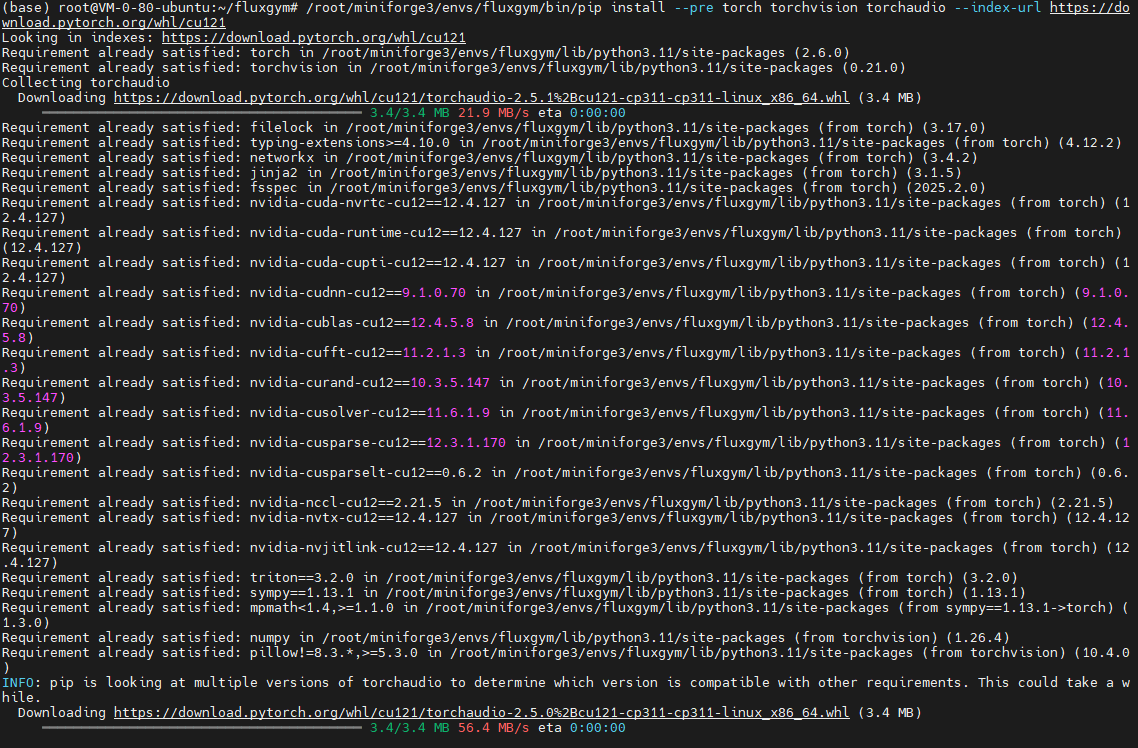Viewport: 1138px width, 748px height.
Task: Click the '56.4 MB/s' download speed
Action: (494, 728)
